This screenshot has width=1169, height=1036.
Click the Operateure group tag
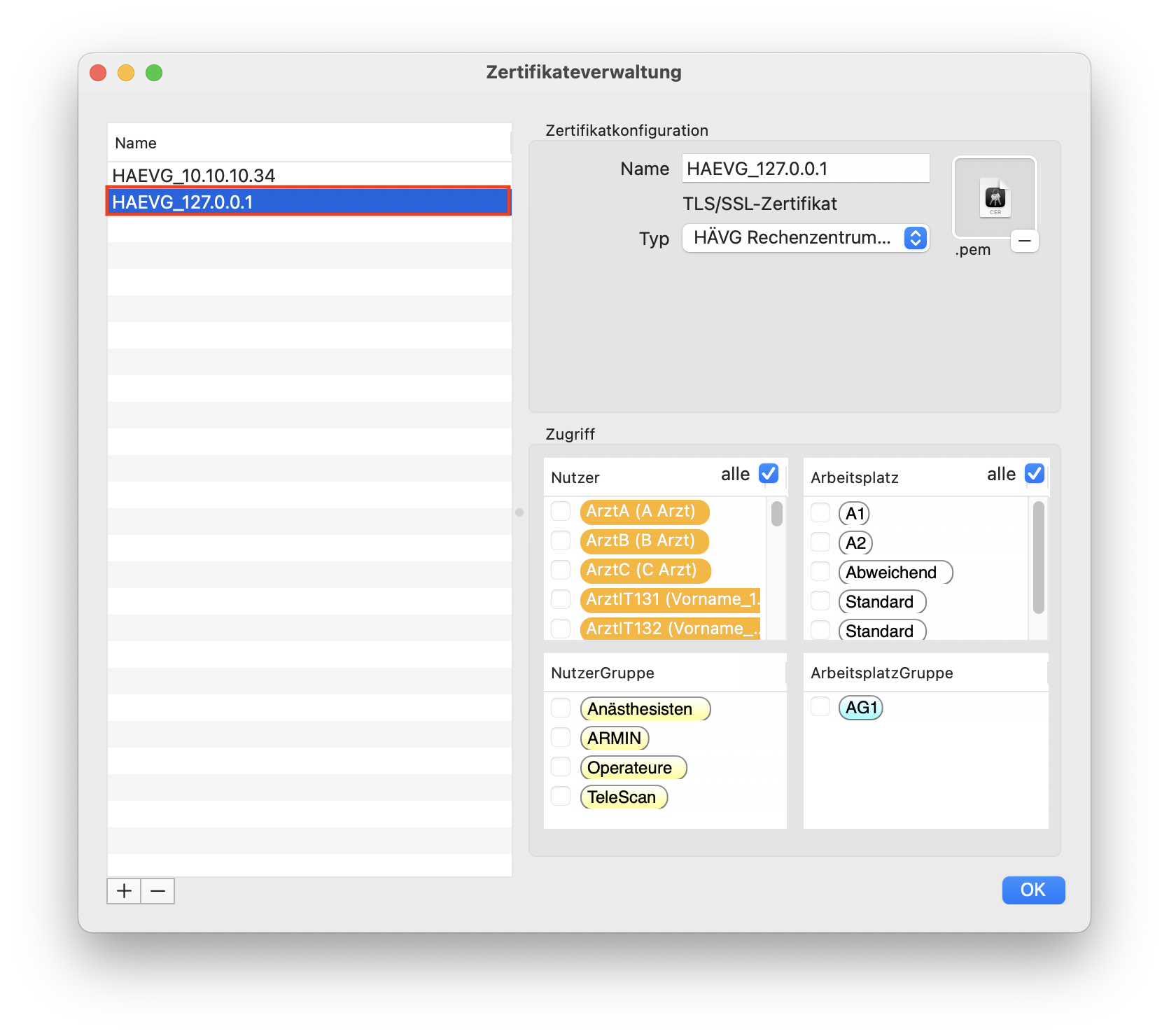(633, 768)
